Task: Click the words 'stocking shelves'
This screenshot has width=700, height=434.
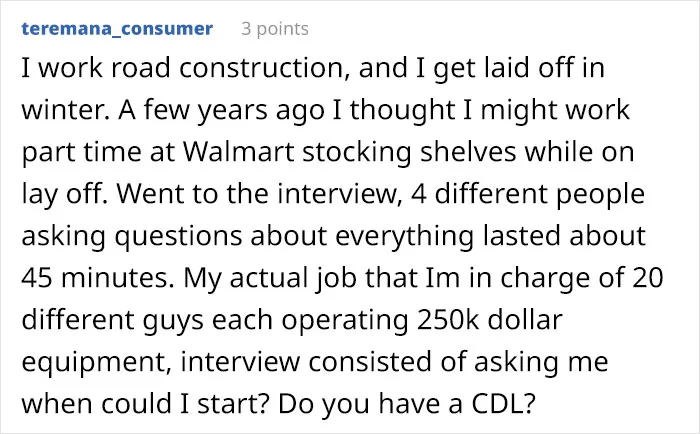Action: point(409,151)
